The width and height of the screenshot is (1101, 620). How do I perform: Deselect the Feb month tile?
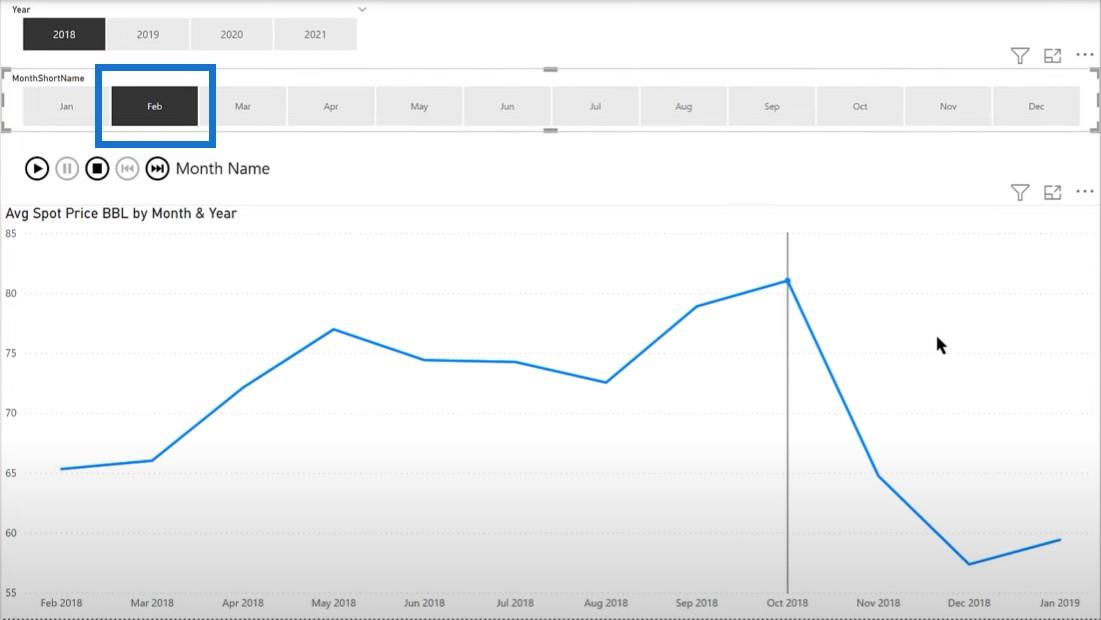tap(154, 106)
